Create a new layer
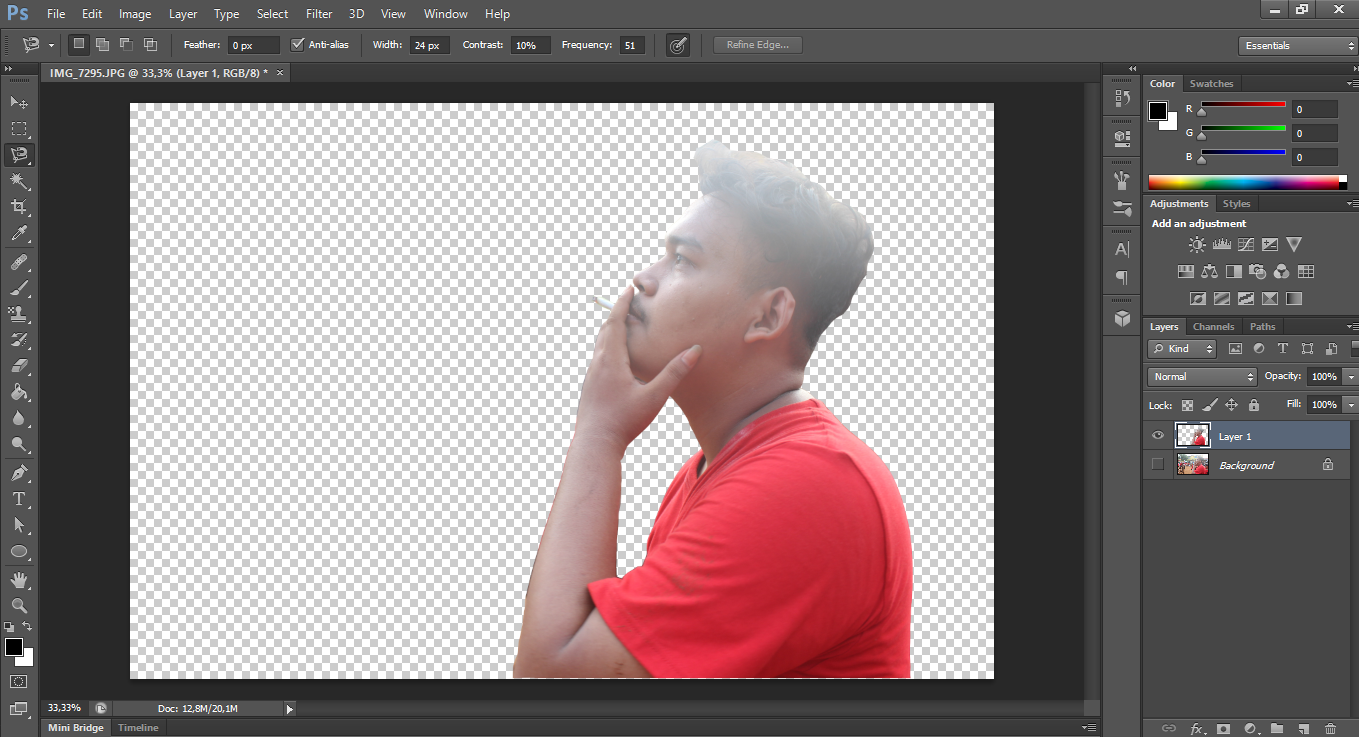Image resolution: width=1359 pixels, height=737 pixels. pos(1303,729)
